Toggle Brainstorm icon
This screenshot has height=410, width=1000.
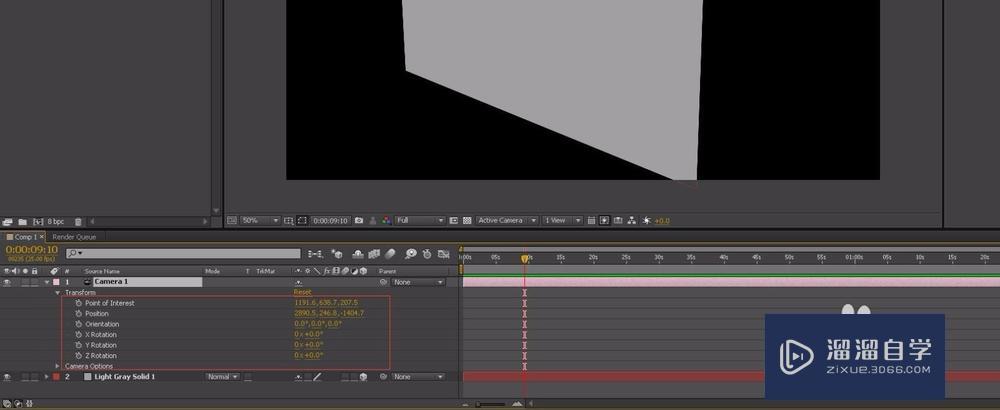tap(411, 254)
